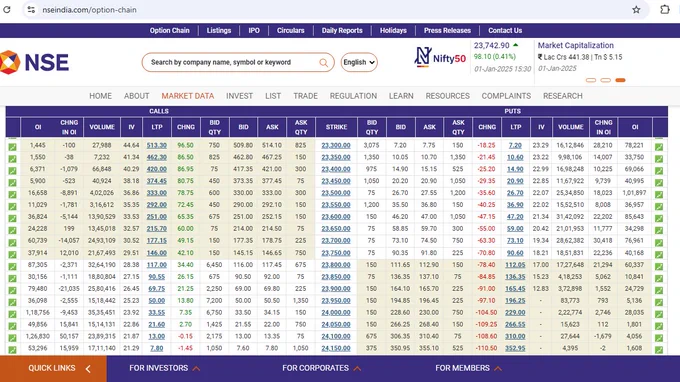Open calls chart icon for strike 23,700.00
The height and width of the screenshot is (382, 680).
[x=13, y=242]
